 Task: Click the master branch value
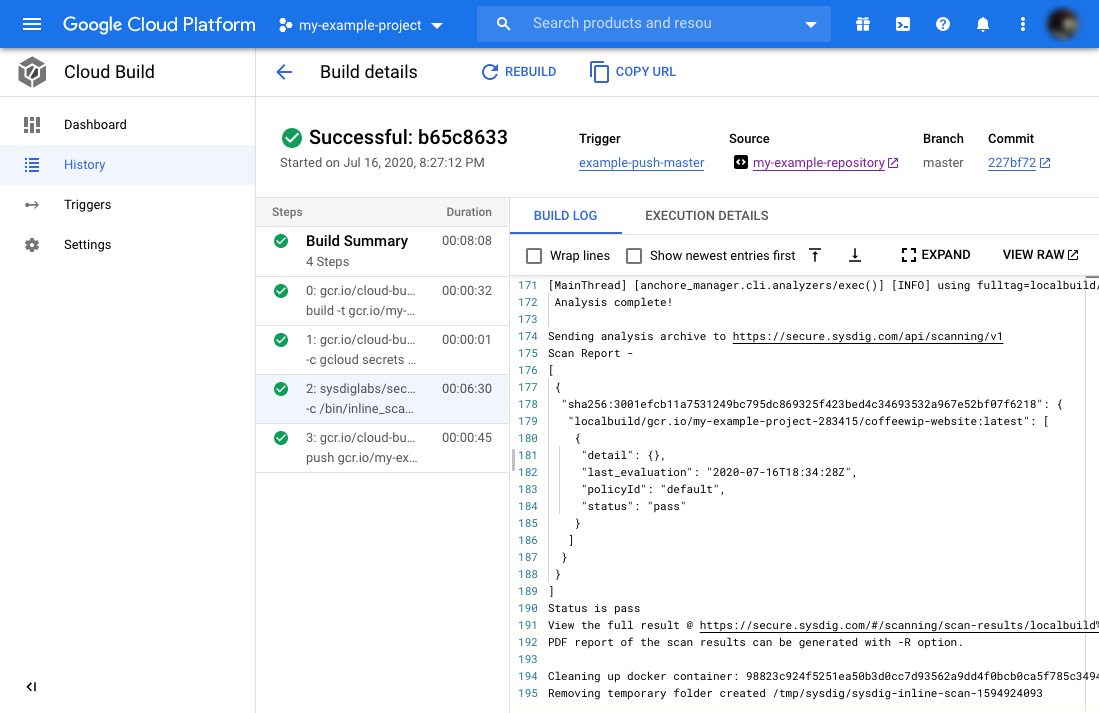click(x=943, y=163)
